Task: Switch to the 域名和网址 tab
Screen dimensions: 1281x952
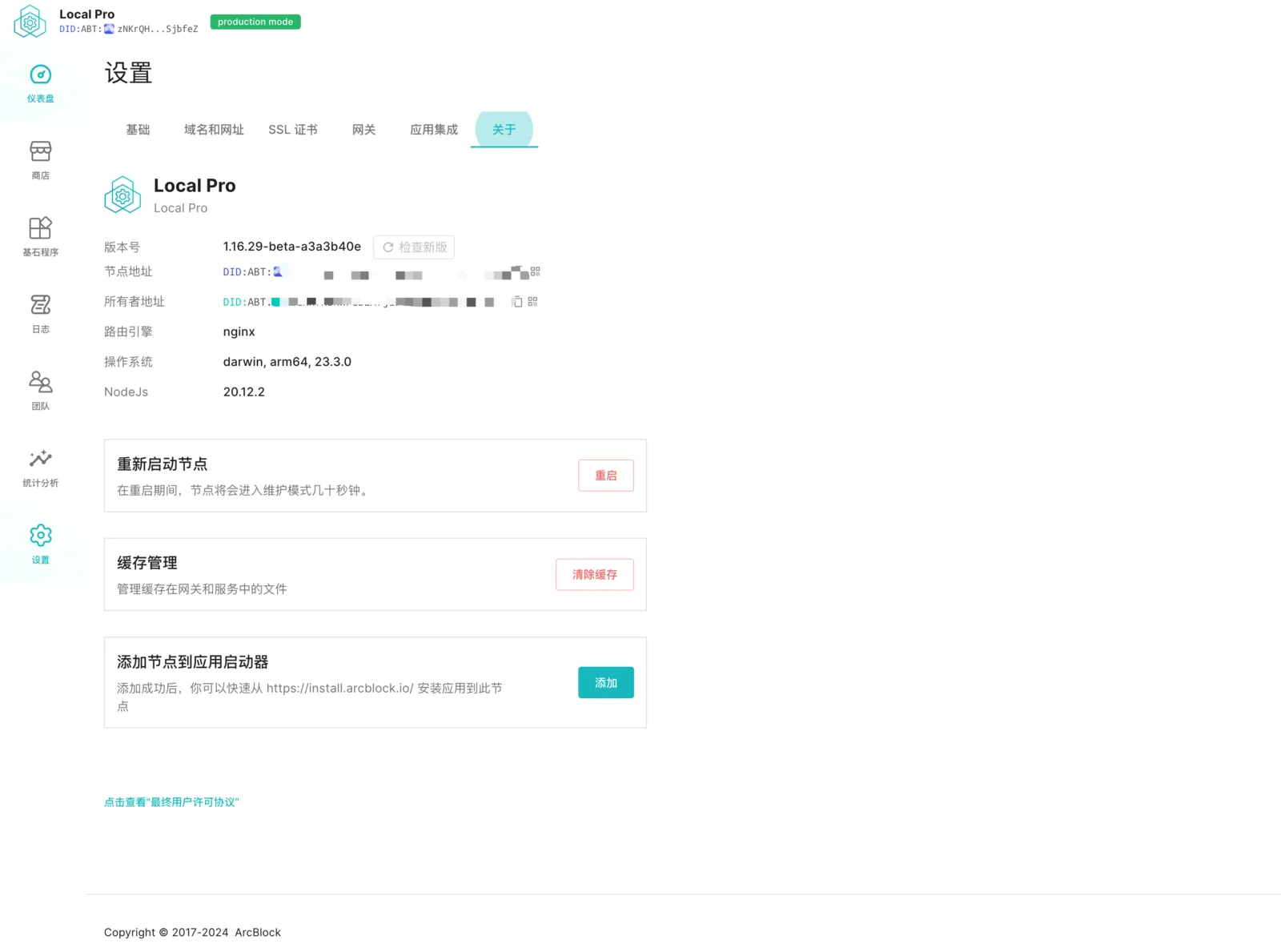Action: pos(214,130)
